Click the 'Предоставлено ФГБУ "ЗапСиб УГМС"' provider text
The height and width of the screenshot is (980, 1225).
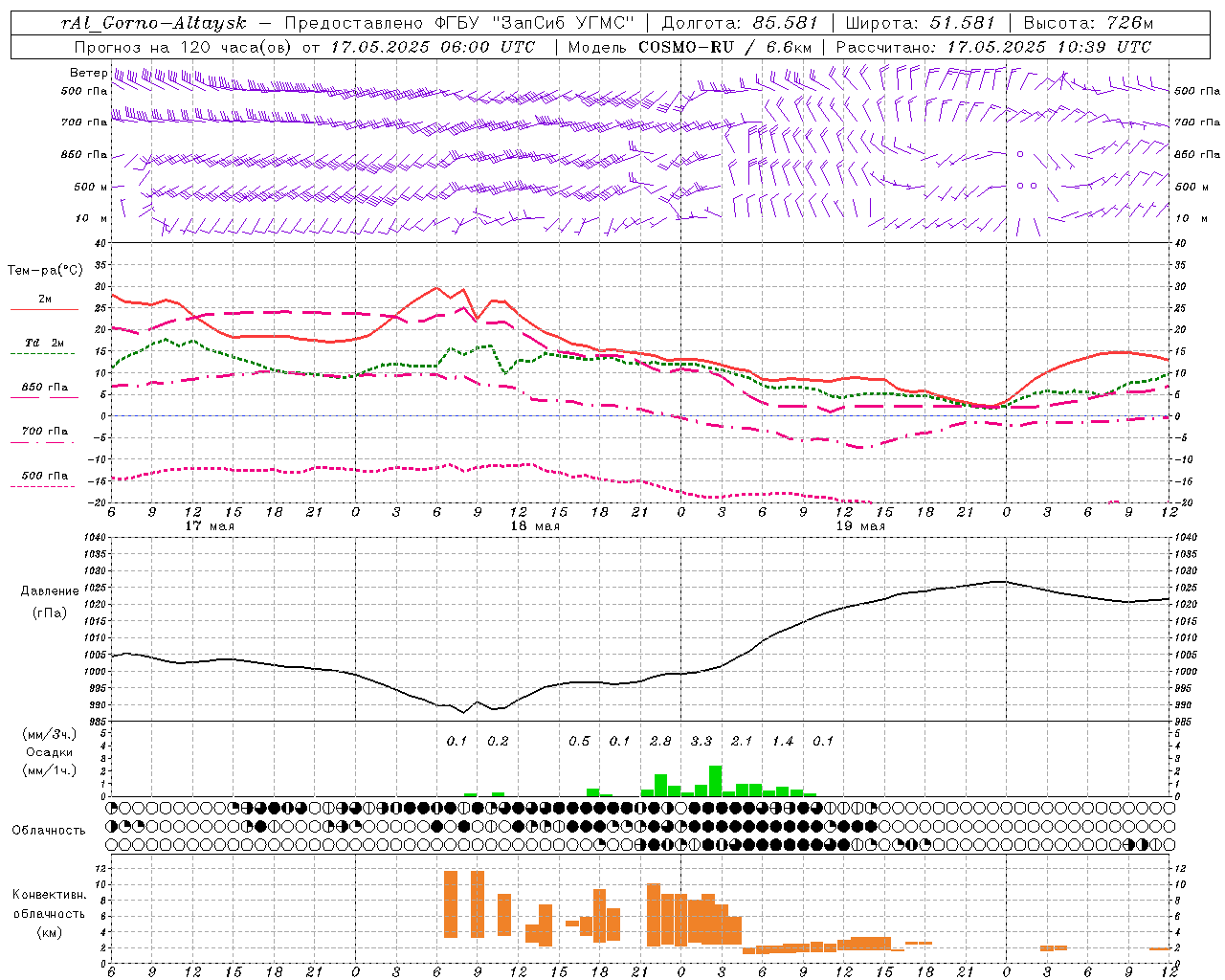pos(460,23)
